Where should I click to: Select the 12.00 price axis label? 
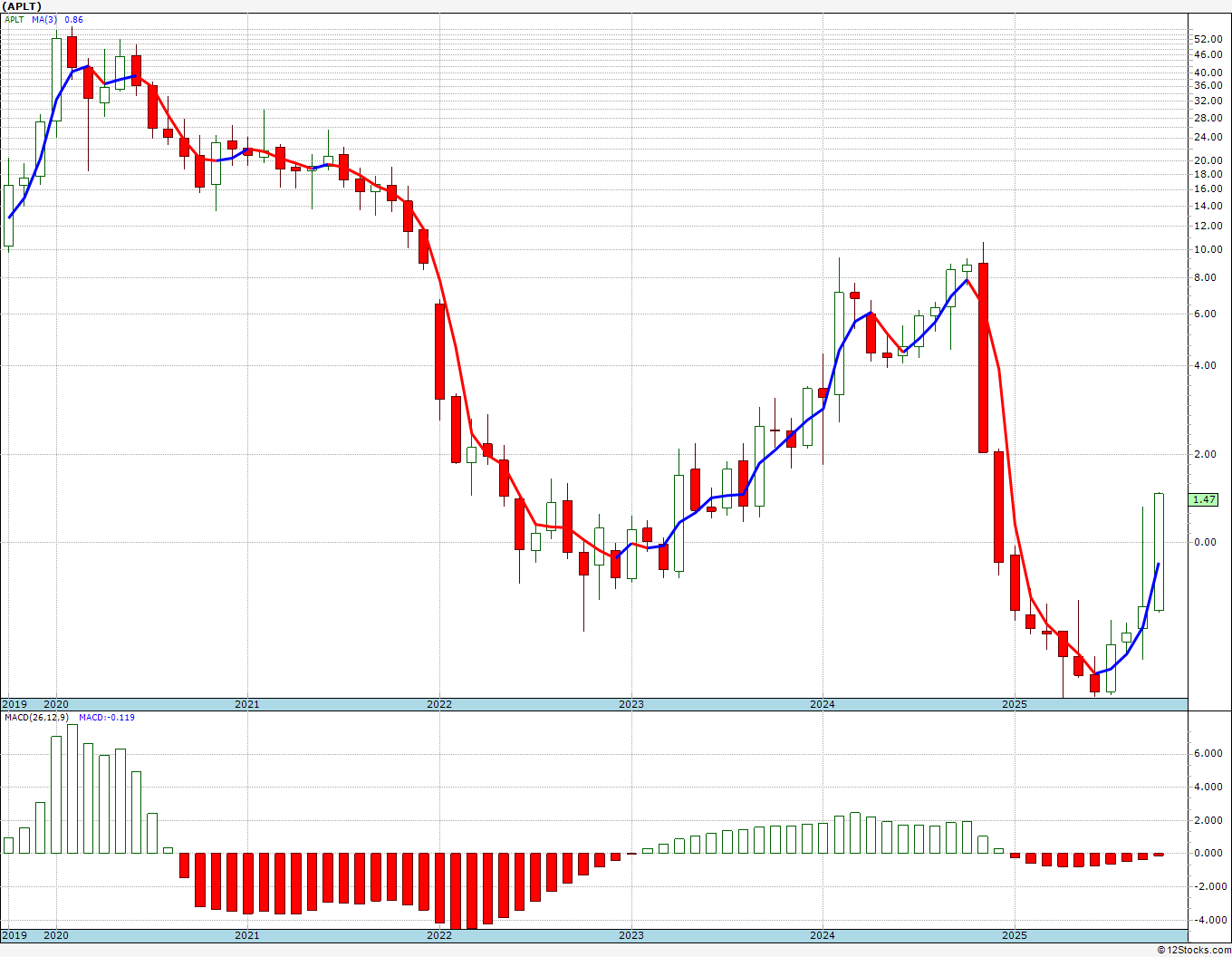(1208, 226)
